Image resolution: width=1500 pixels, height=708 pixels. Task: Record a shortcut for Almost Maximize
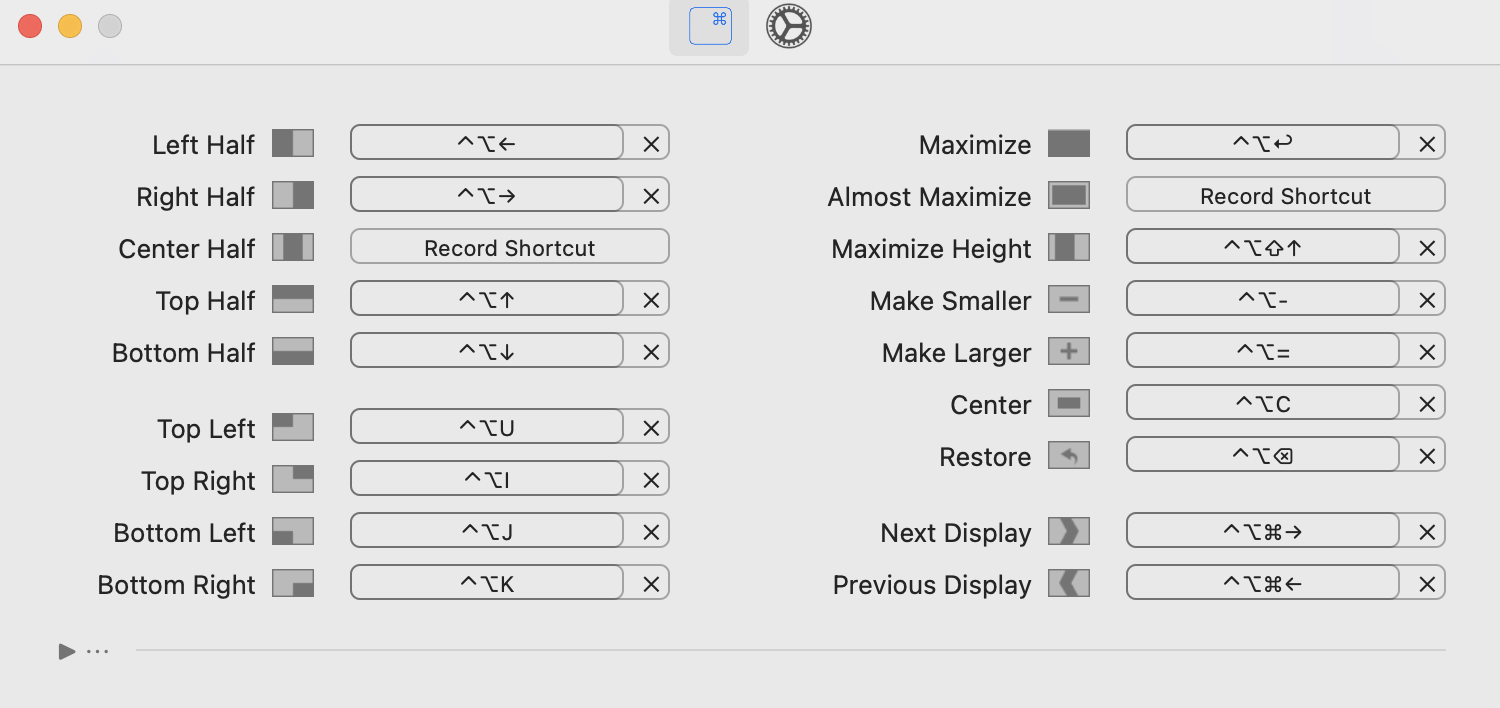click(x=1285, y=195)
